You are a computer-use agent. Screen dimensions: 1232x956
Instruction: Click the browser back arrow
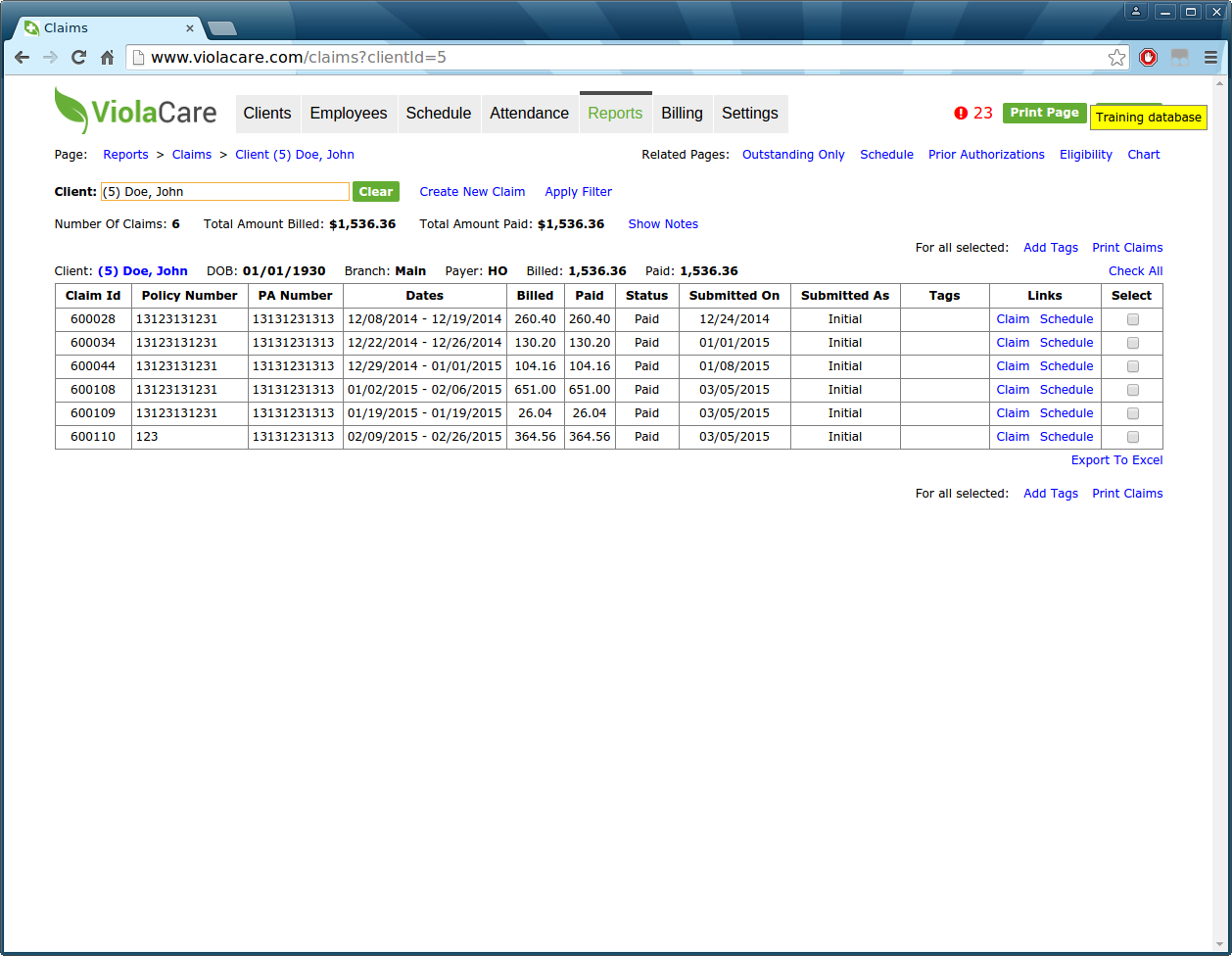tap(22, 58)
